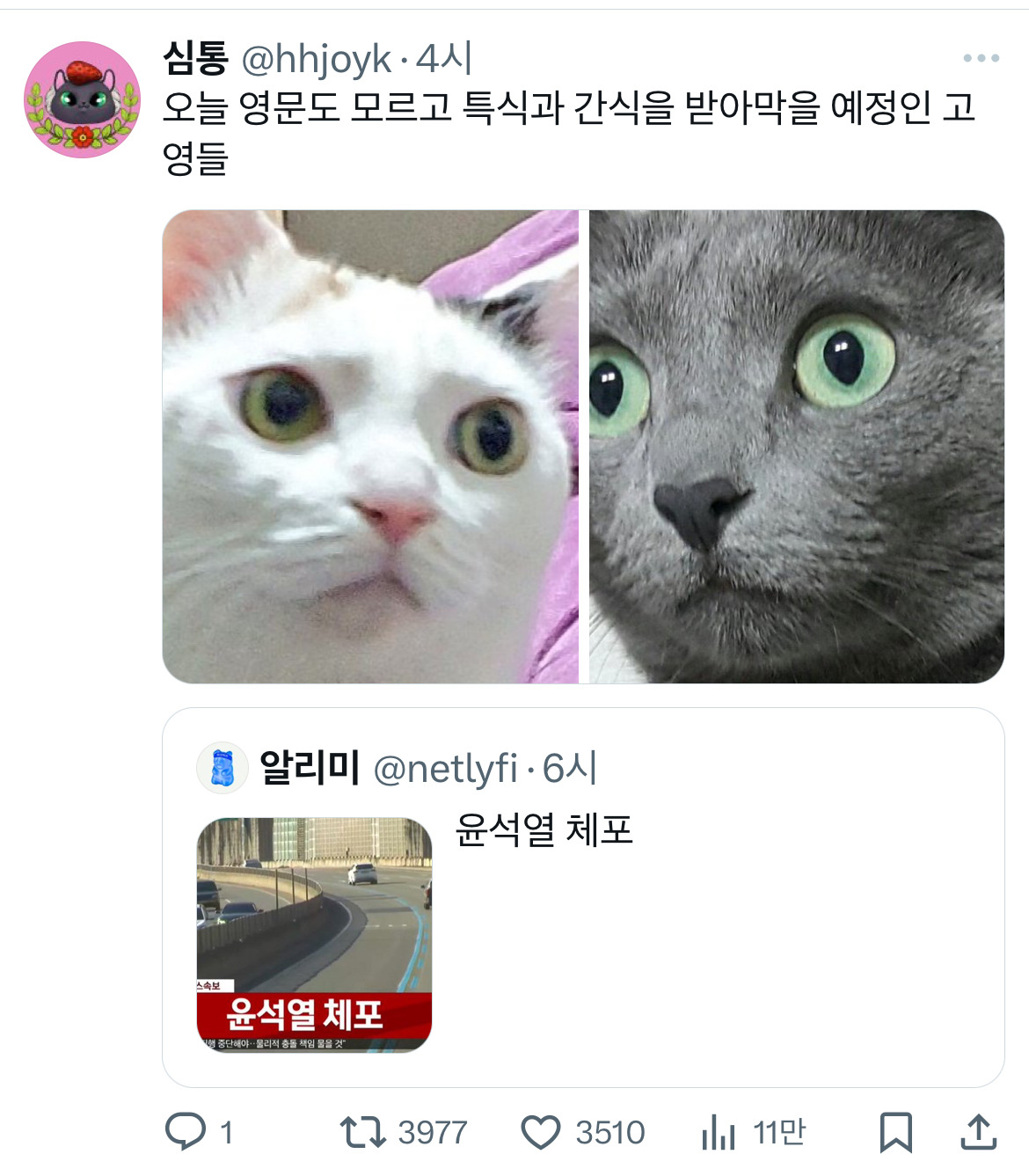Tap the retweet arrows icon
The height and width of the screenshot is (1176, 1029).
point(362,1132)
